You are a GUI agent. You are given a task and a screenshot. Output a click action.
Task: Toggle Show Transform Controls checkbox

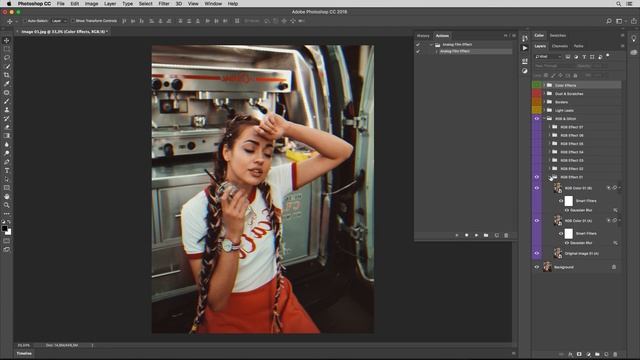click(x=73, y=21)
